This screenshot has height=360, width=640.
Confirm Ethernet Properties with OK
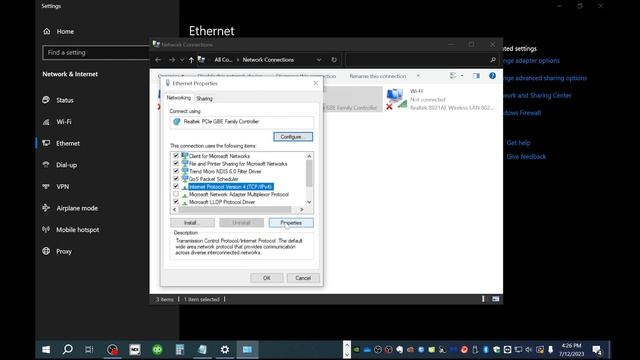coord(267,278)
